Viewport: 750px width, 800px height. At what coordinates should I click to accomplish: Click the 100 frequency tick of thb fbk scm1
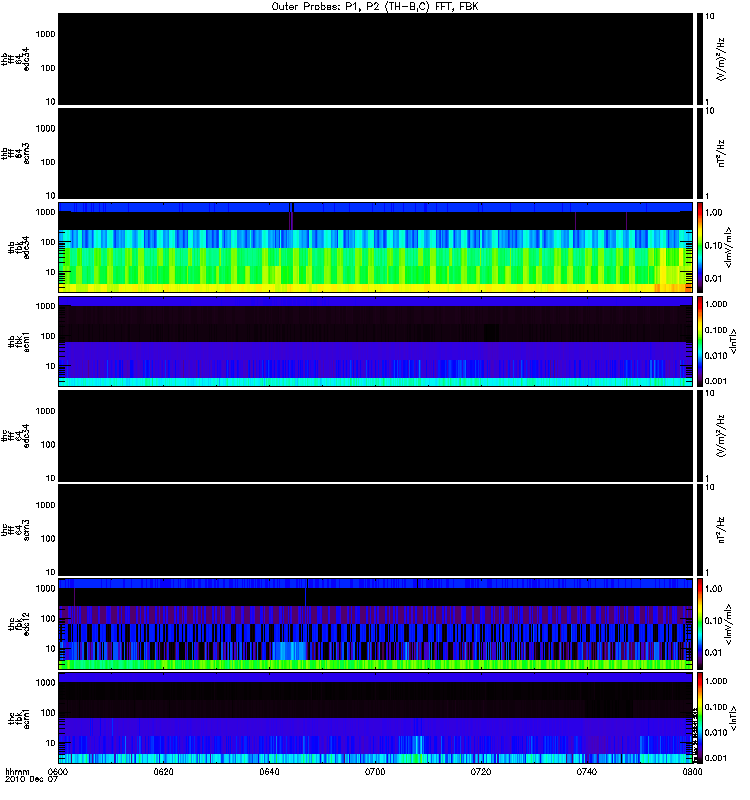48,336
